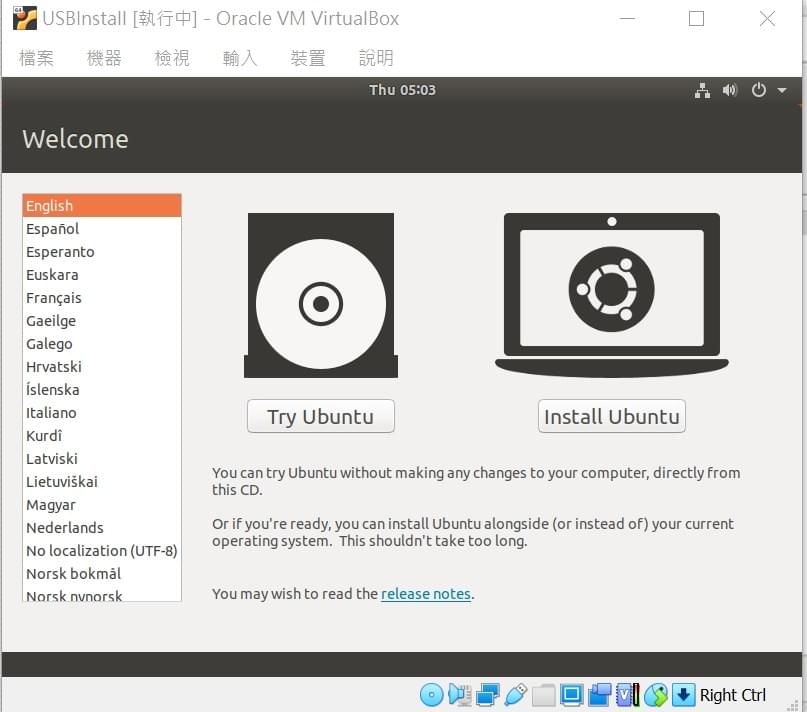Expand the system menu arrow
The height and width of the screenshot is (712, 807).
pyautogui.click(x=782, y=91)
